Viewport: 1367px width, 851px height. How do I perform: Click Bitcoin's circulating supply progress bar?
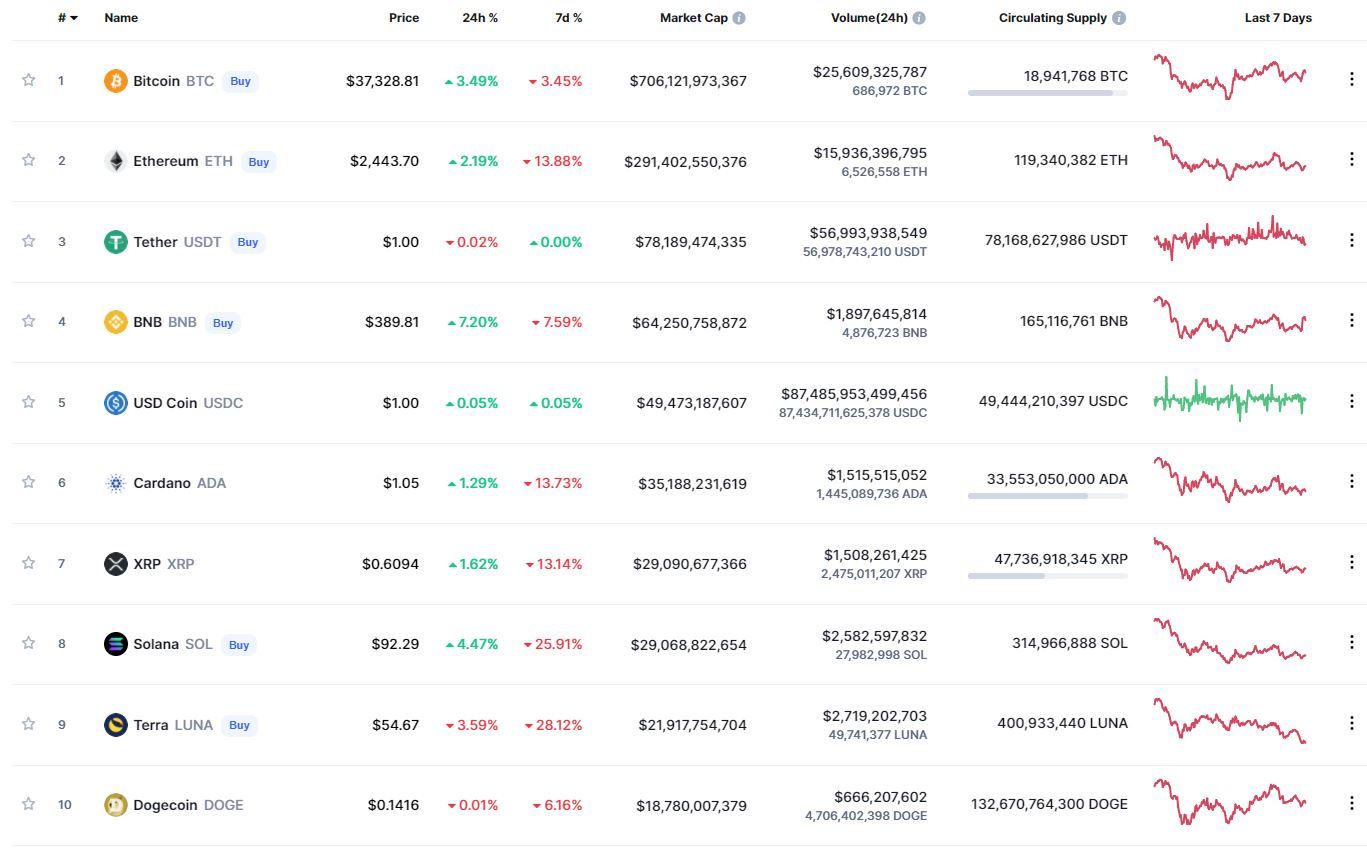tap(1047, 93)
